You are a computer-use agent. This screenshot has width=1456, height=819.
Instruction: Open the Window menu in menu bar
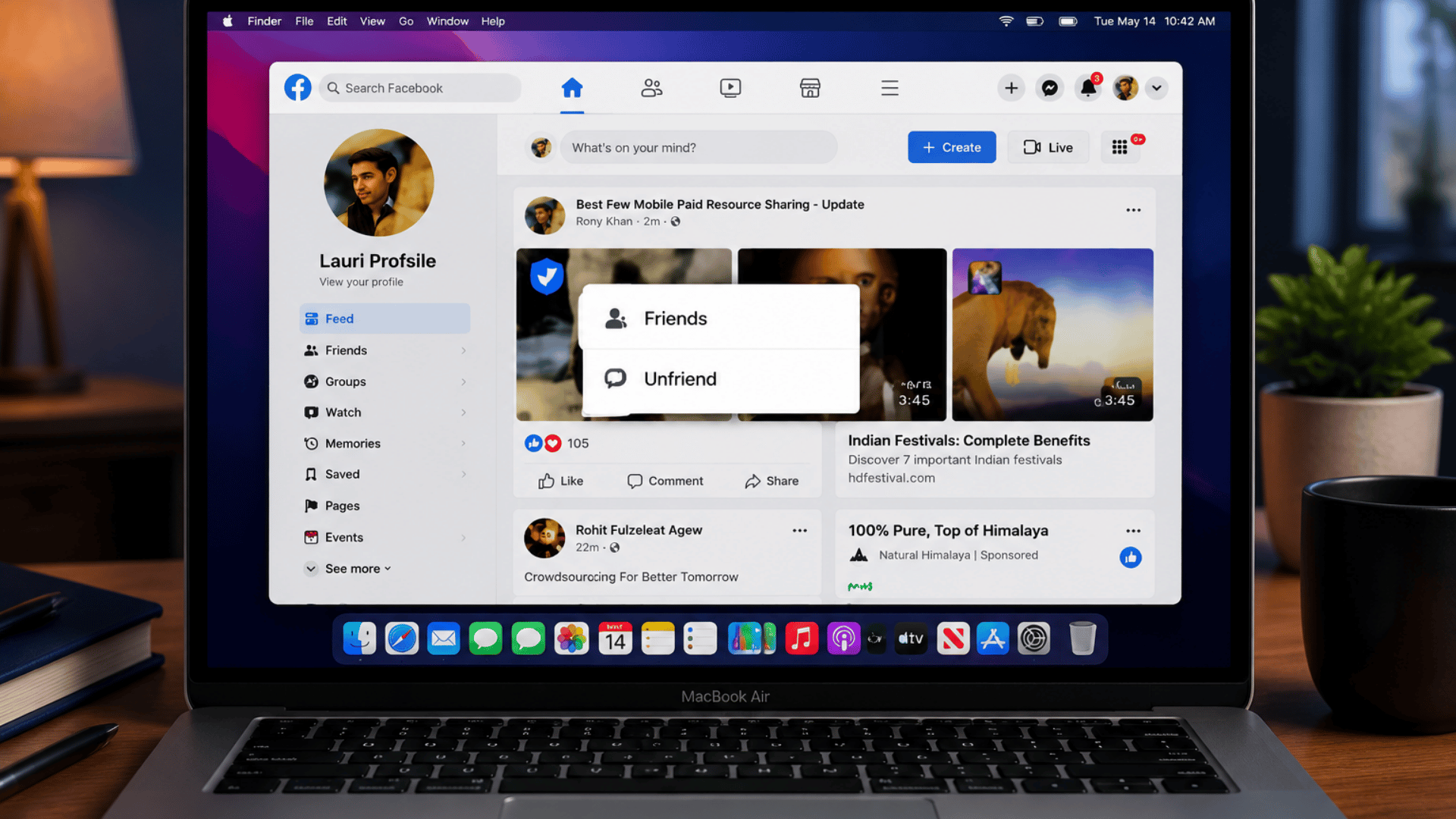[x=447, y=21]
